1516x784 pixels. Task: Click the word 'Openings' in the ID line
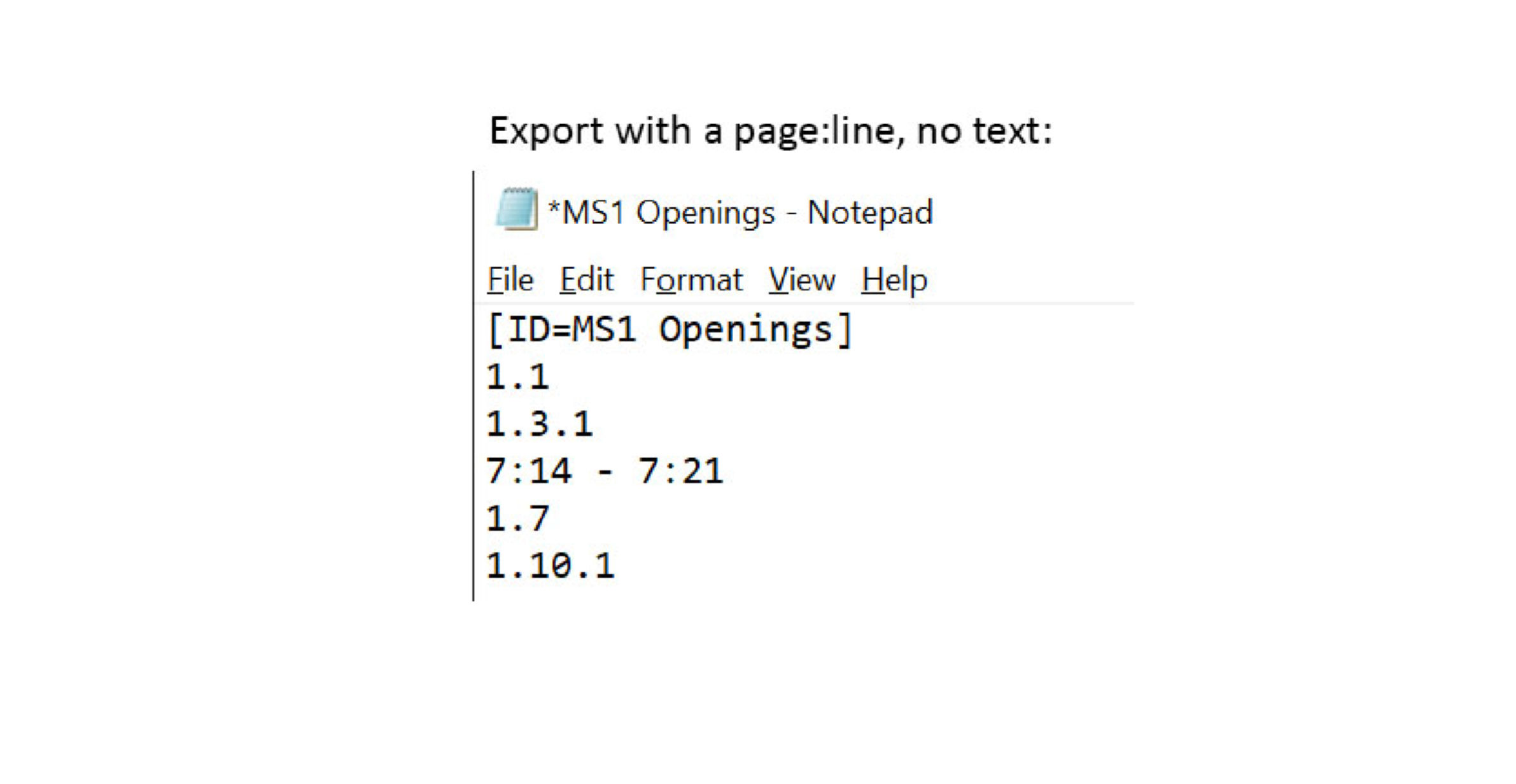click(746, 330)
